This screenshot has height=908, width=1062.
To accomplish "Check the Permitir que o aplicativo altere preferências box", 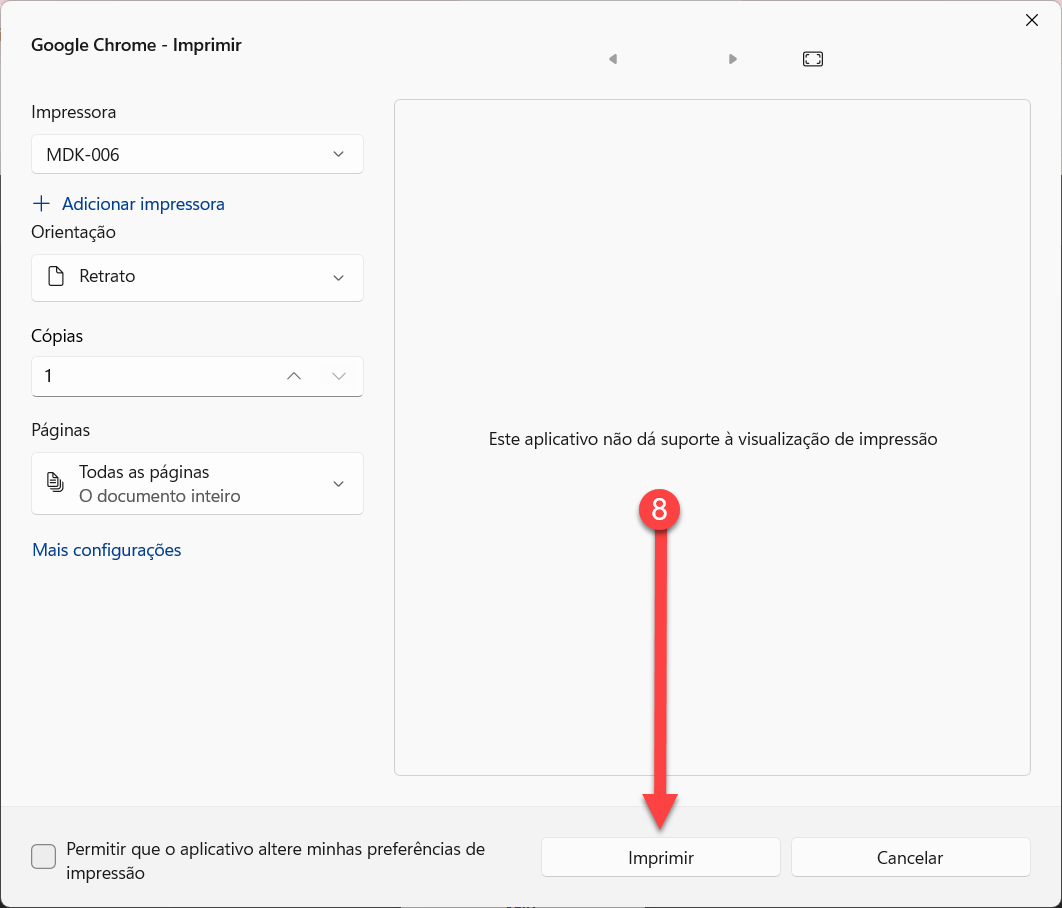I will tap(43, 857).
